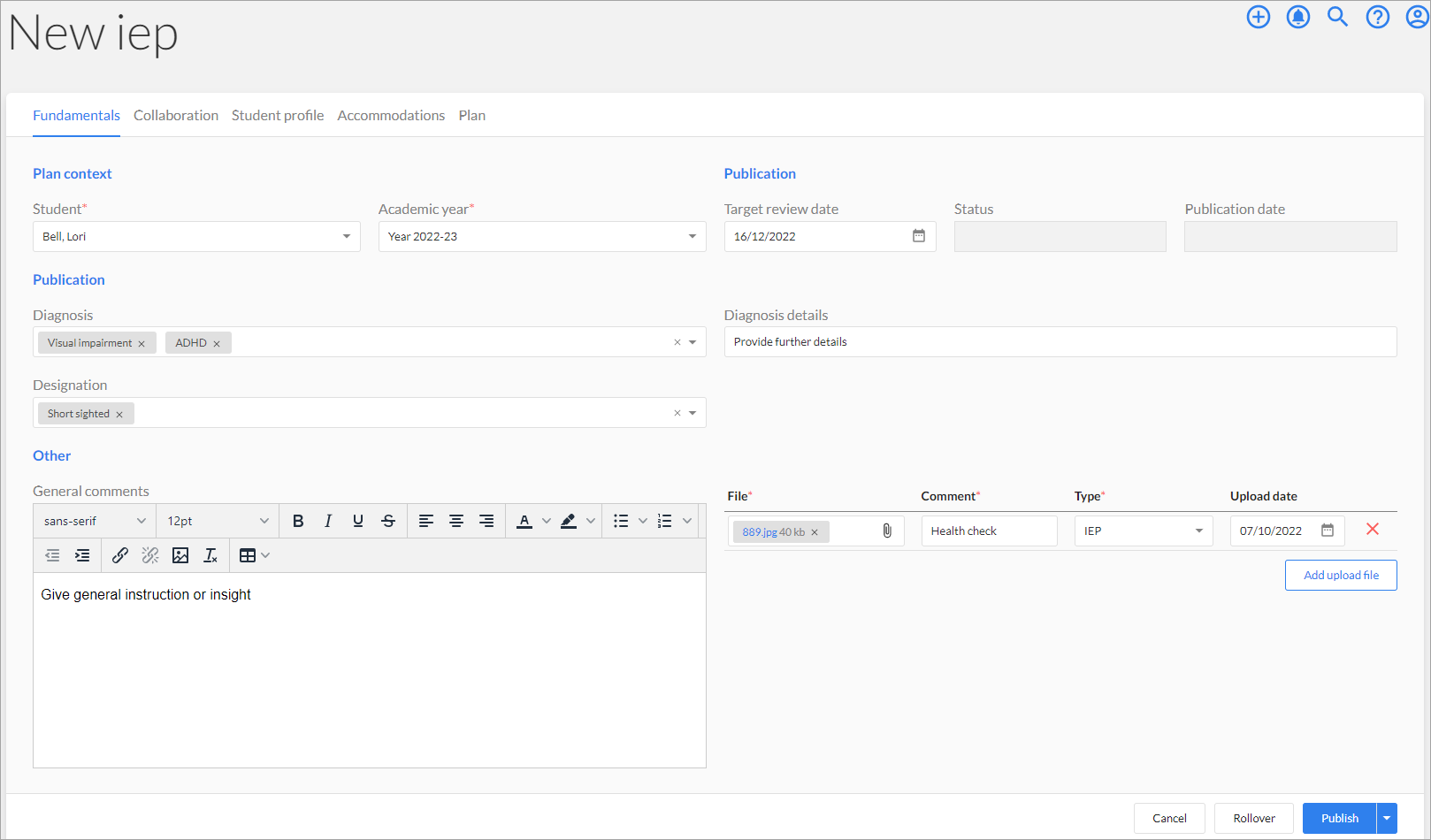
Task: Toggle bold formatting in editor
Action: click(298, 521)
